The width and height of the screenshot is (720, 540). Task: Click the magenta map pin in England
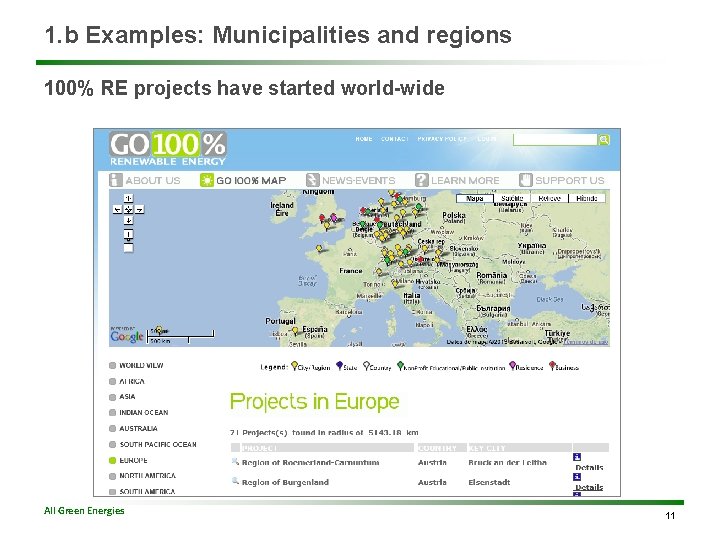(x=334, y=217)
